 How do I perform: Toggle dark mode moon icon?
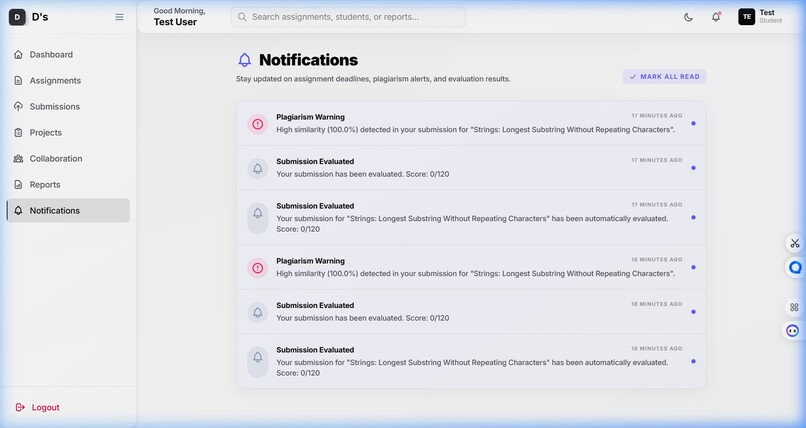[688, 17]
